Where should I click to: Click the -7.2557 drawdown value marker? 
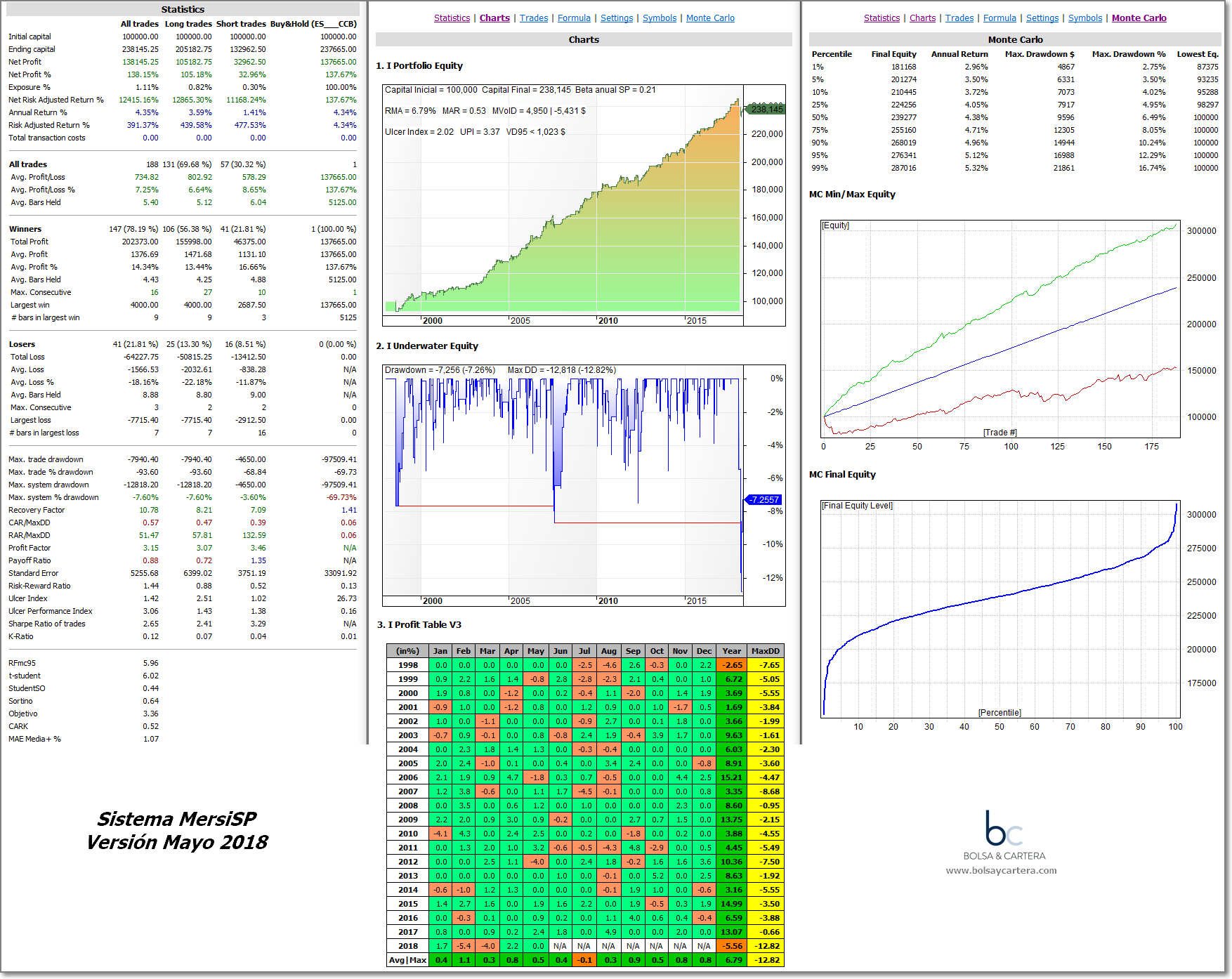coord(764,500)
